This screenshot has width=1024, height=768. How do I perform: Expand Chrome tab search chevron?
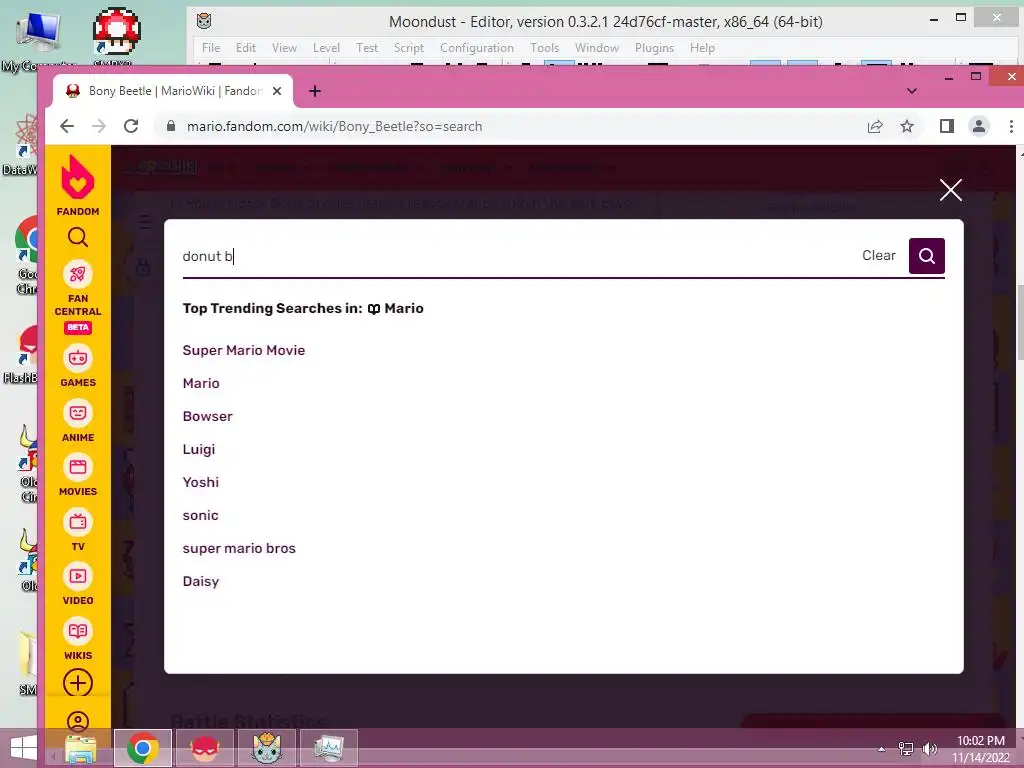click(912, 91)
